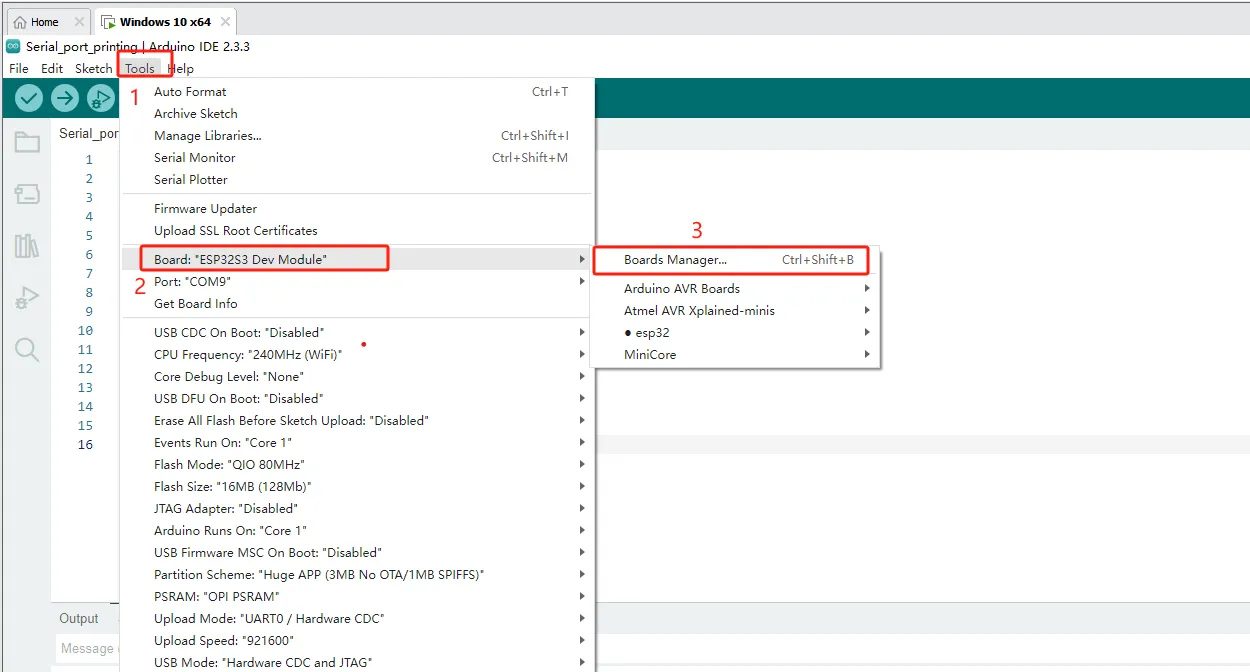Expand the Partition Scheme options
Viewport: 1250px width, 672px height.
357,574
